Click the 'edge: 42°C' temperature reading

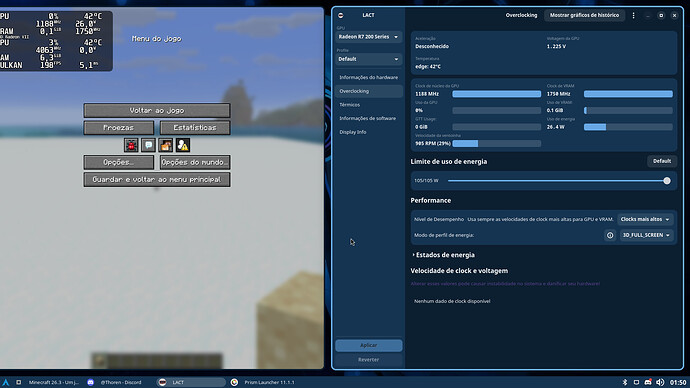[428, 67]
